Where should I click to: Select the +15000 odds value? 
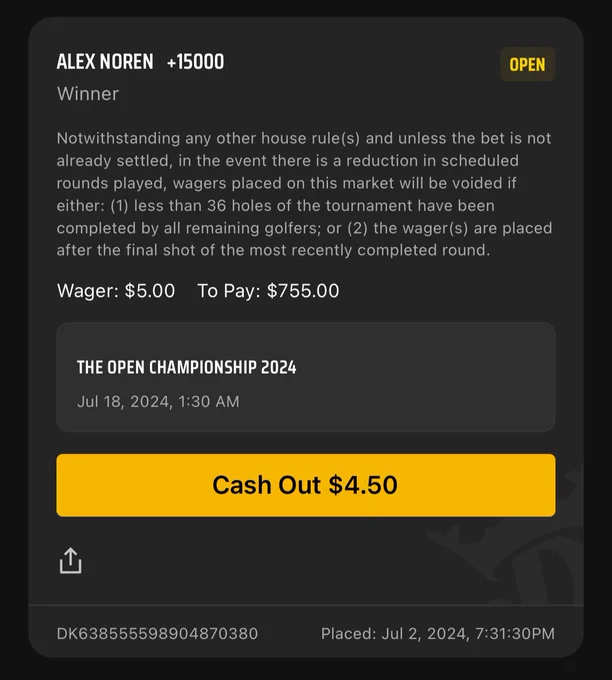tap(196, 62)
